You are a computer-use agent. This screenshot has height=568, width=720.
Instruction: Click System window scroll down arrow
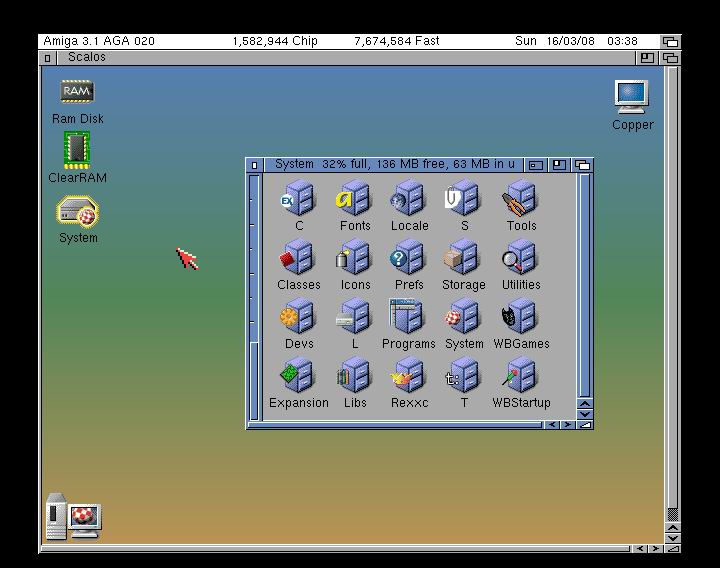pyautogui.click(x=585, y=415)
